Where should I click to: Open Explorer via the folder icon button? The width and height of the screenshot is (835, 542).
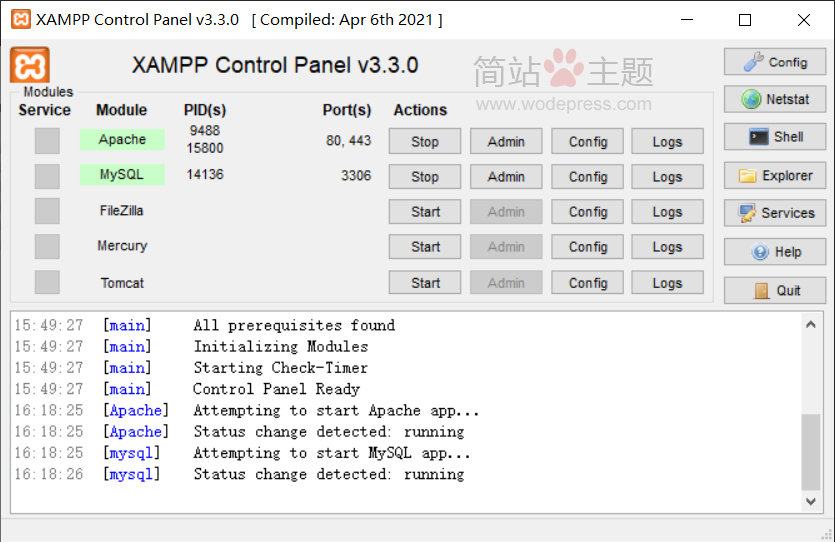pos(775,176)
